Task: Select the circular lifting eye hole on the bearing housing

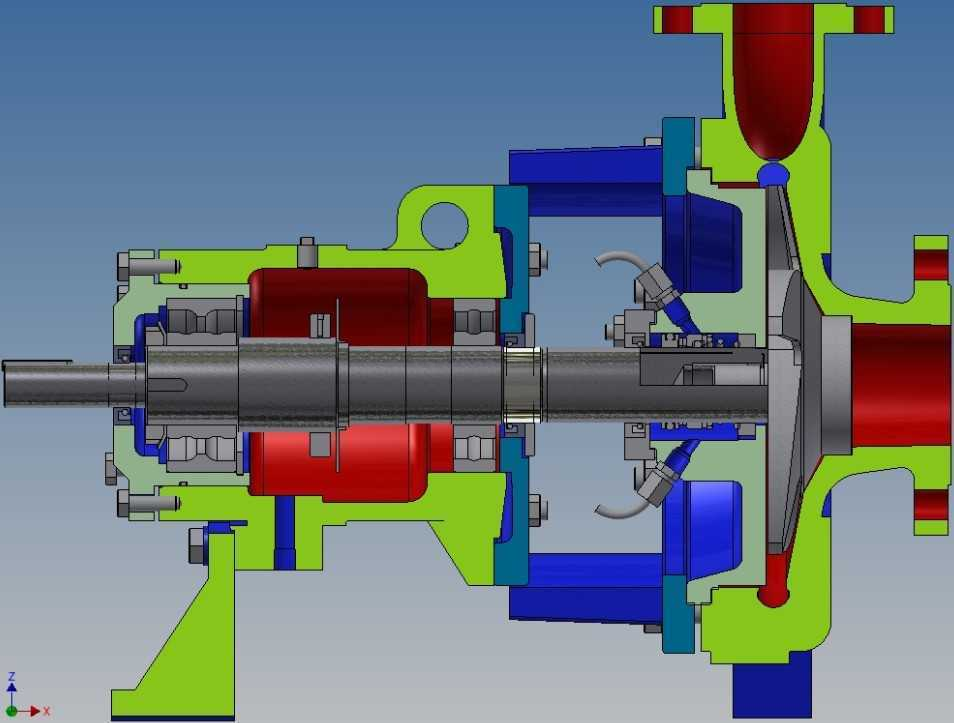Action: tap(444, 224)
